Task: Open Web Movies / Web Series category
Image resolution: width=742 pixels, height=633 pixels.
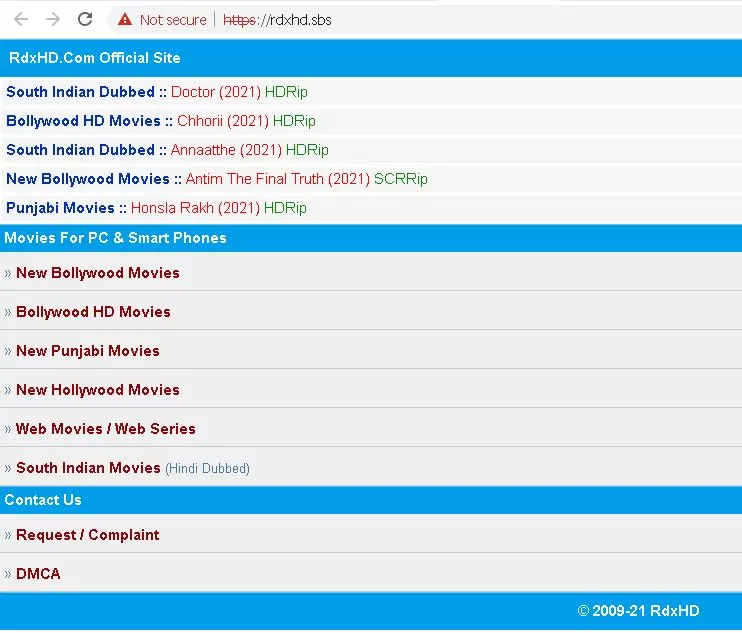Action: [106, 429]
